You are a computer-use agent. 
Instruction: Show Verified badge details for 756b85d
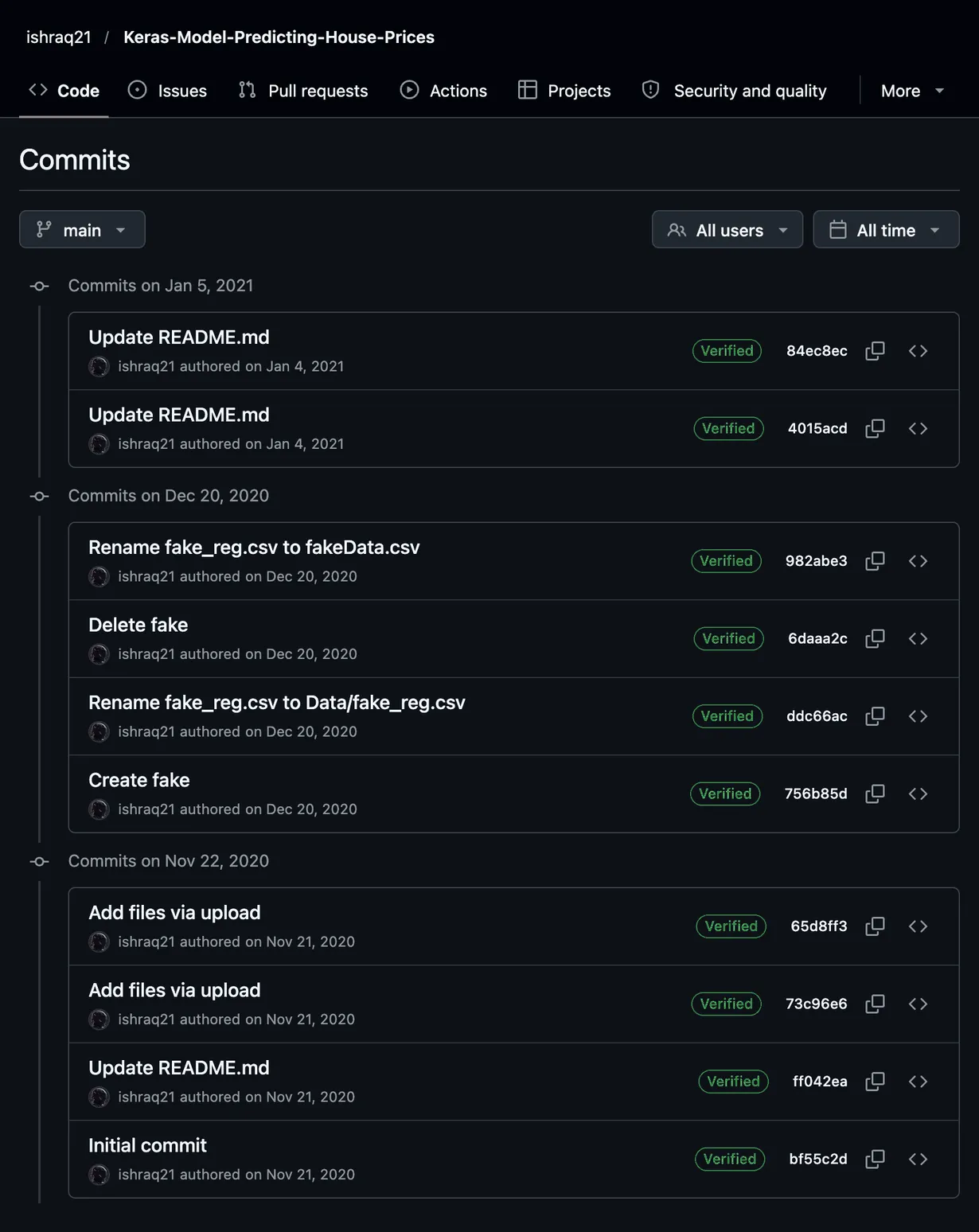(x=725, y=793)
